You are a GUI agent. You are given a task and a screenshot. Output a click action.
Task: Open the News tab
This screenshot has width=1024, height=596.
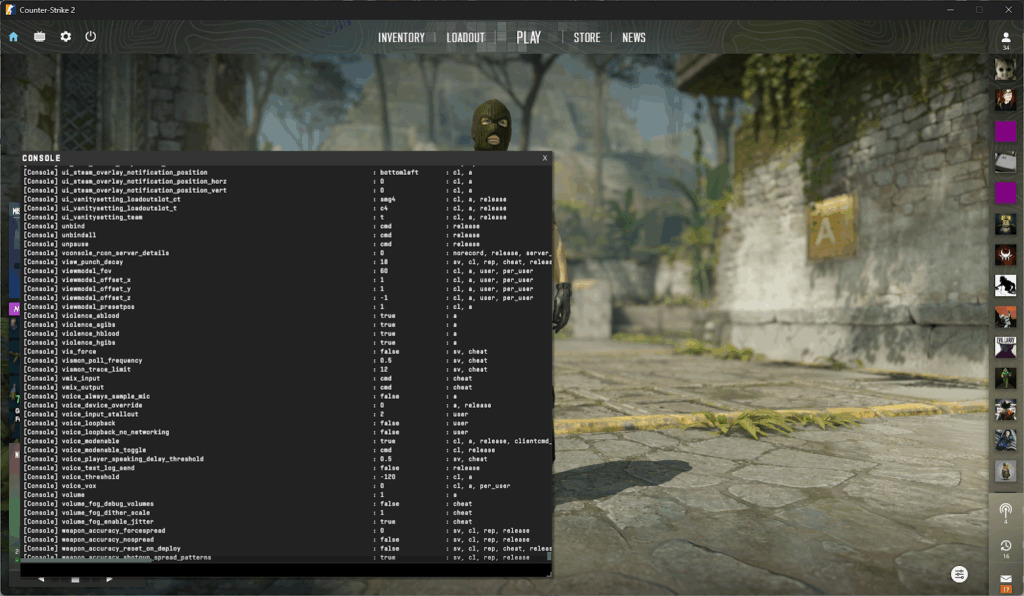point(633,38)
